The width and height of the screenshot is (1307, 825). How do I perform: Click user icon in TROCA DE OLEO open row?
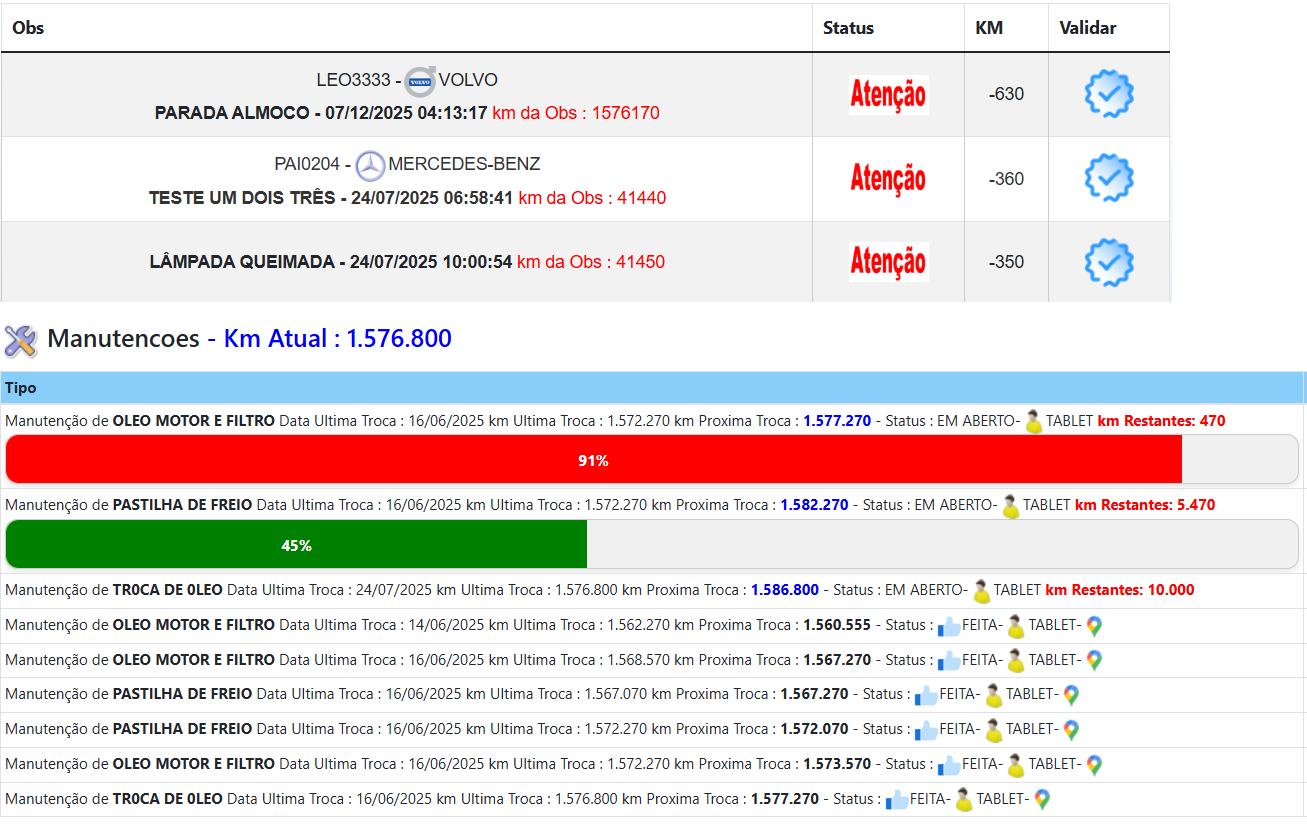981,591
